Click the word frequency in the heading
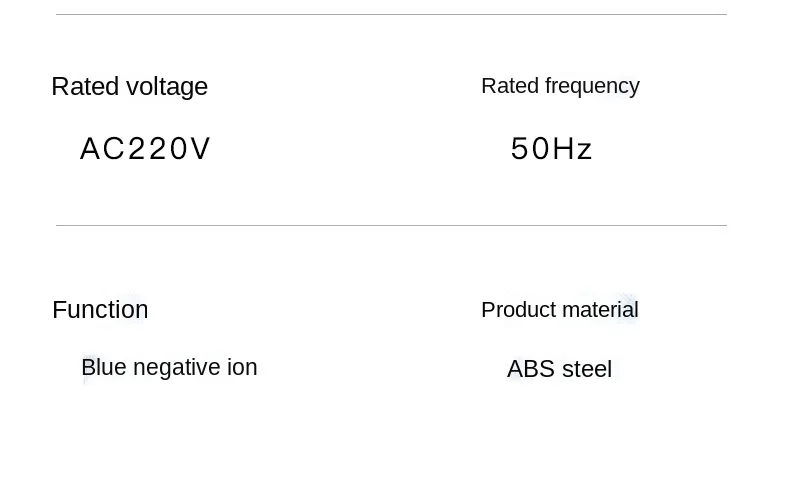 [592, 86]
